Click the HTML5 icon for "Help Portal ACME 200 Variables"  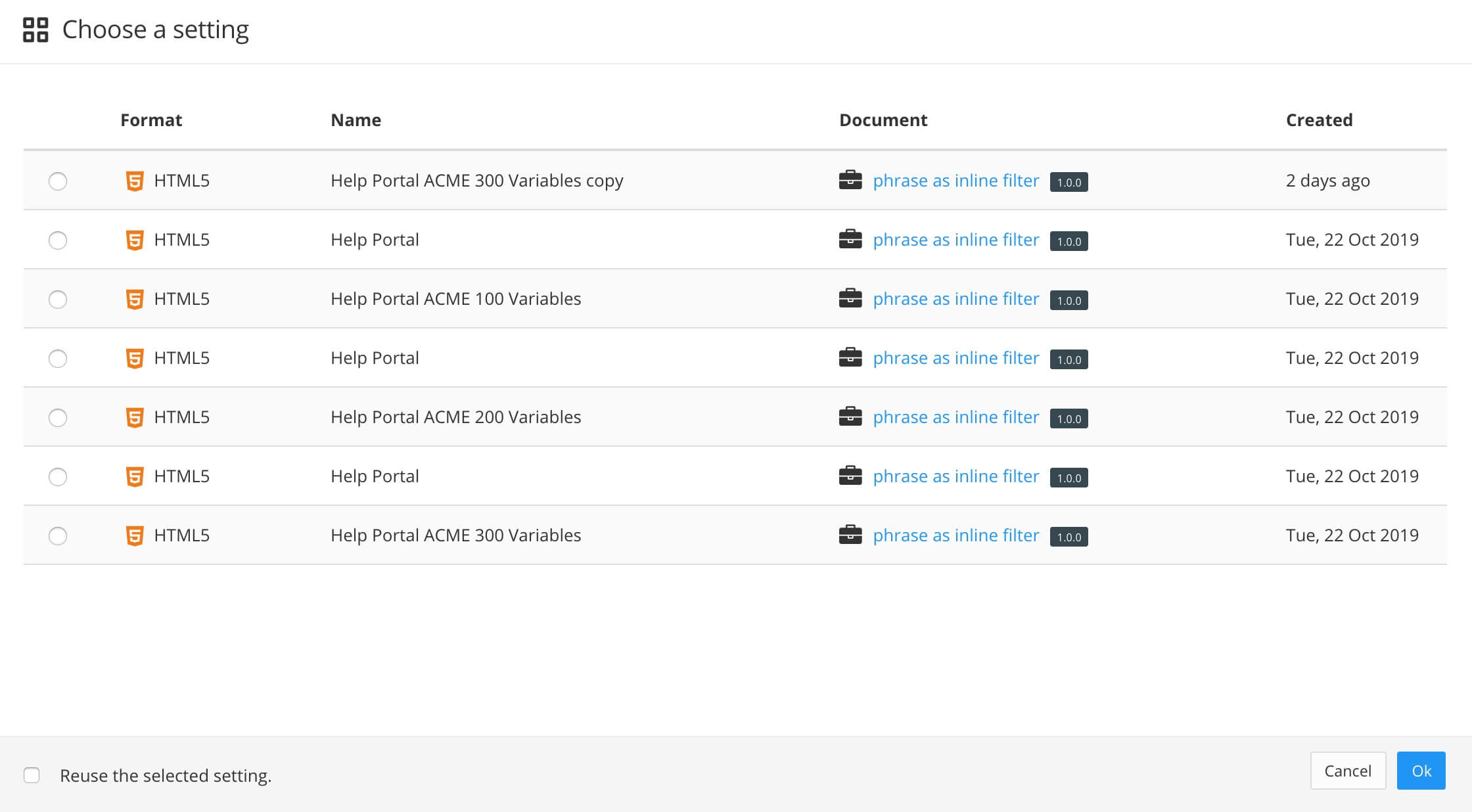pos(133,417)
